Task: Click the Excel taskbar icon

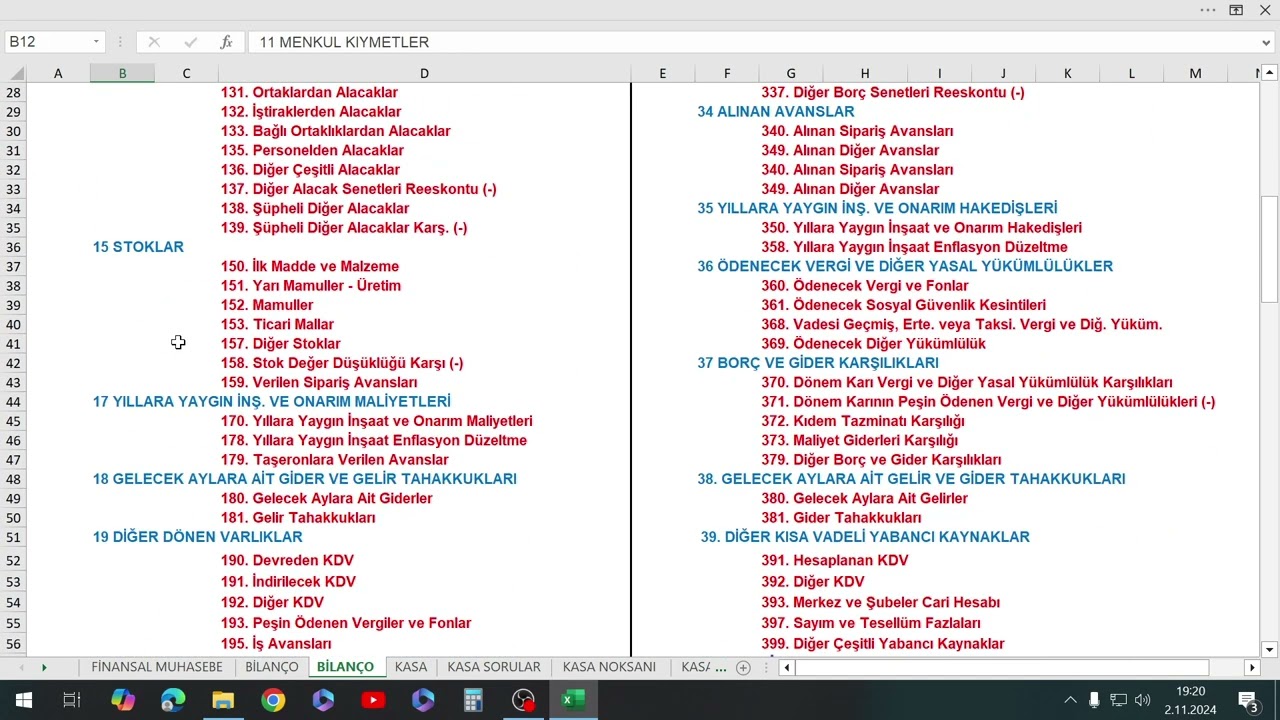Action: click(x=573, y=700)
